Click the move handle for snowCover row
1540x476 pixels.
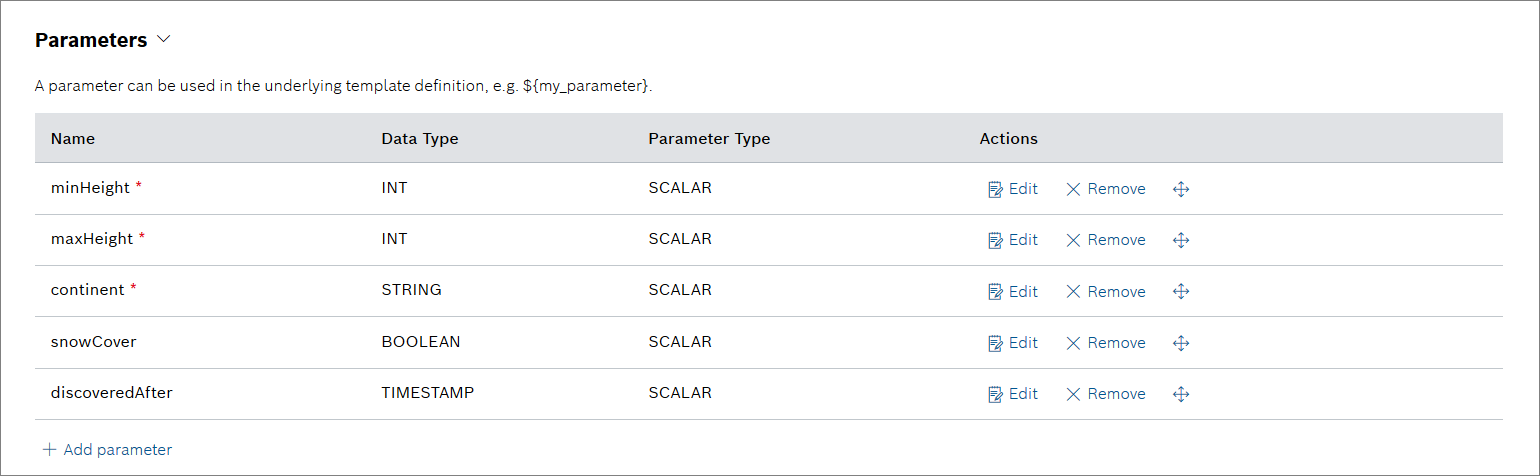pos(1180,343)
